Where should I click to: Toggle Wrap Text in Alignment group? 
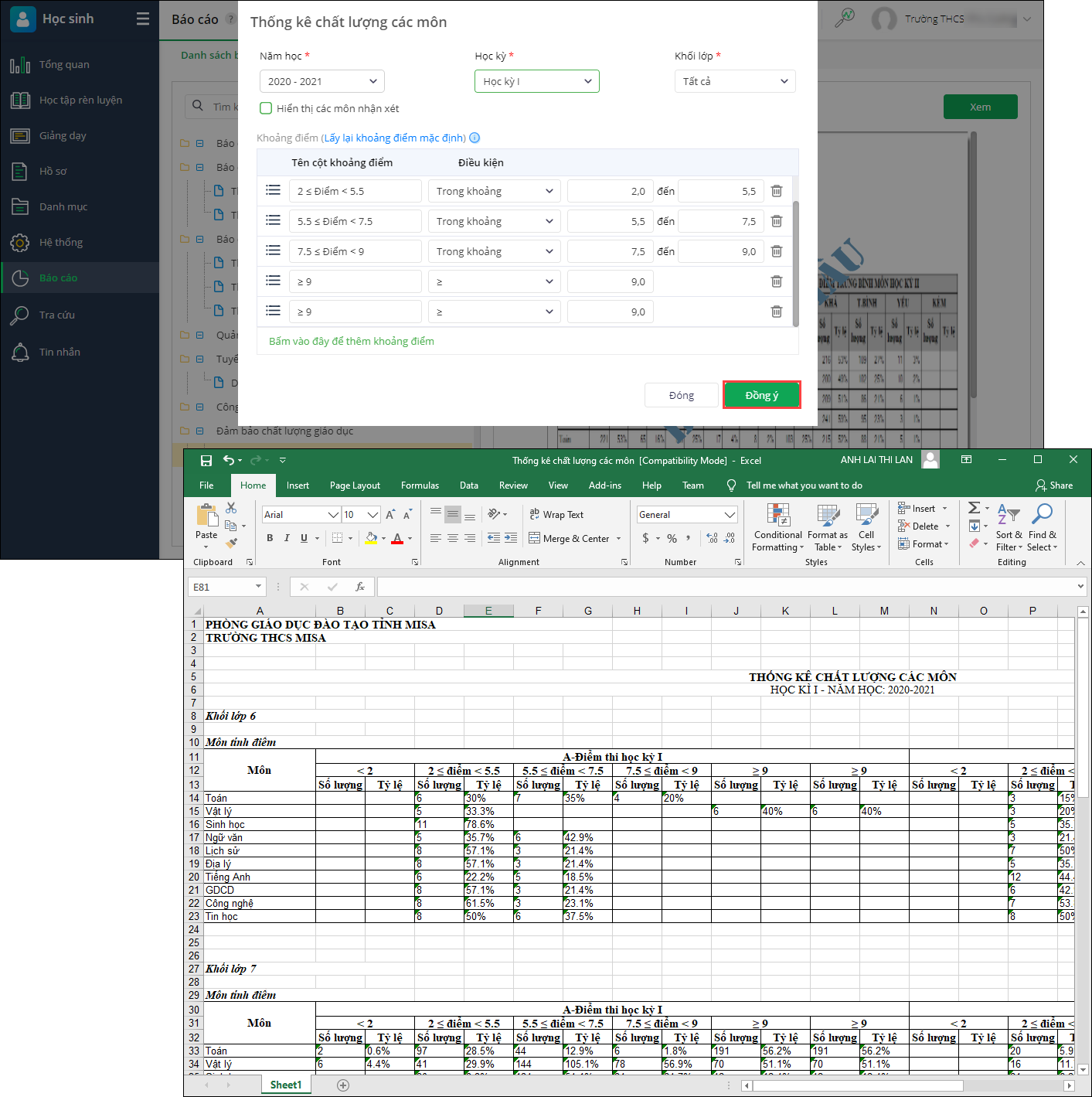(x=556, y=515)
